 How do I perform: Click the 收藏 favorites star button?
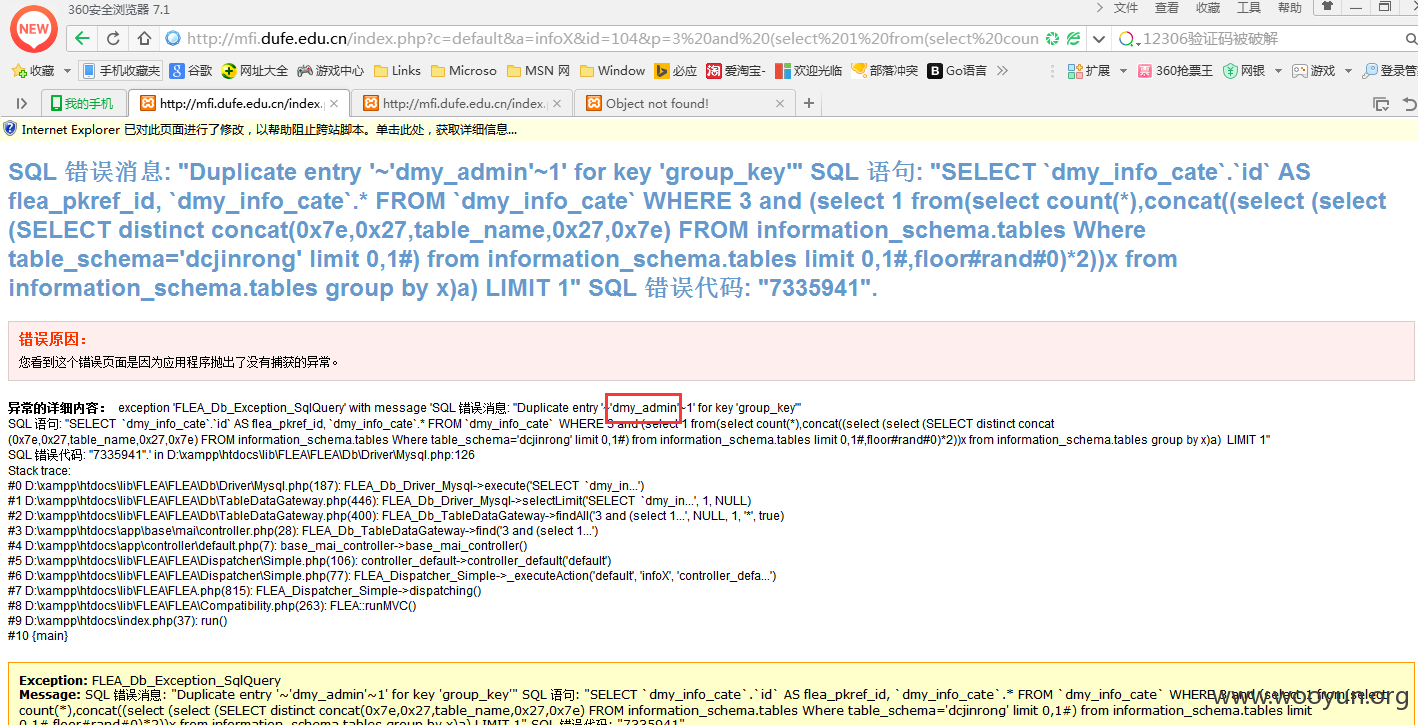click(33, 71)
